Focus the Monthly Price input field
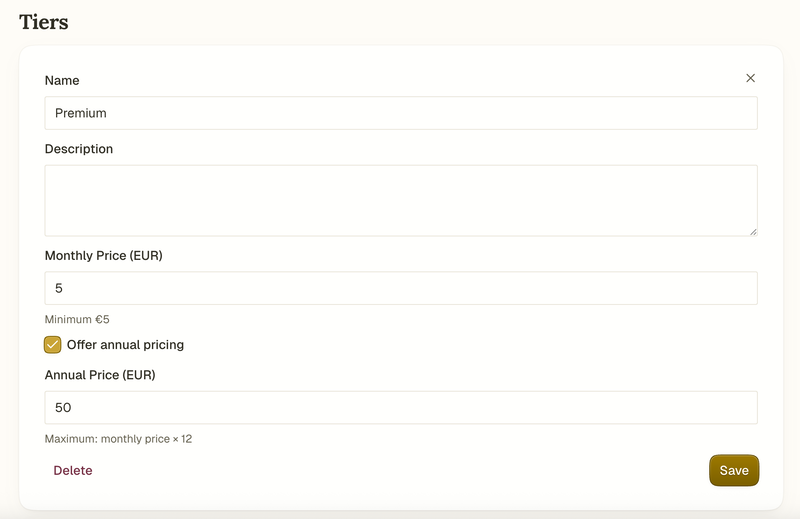Screen dimensions: 800x519 400,288
